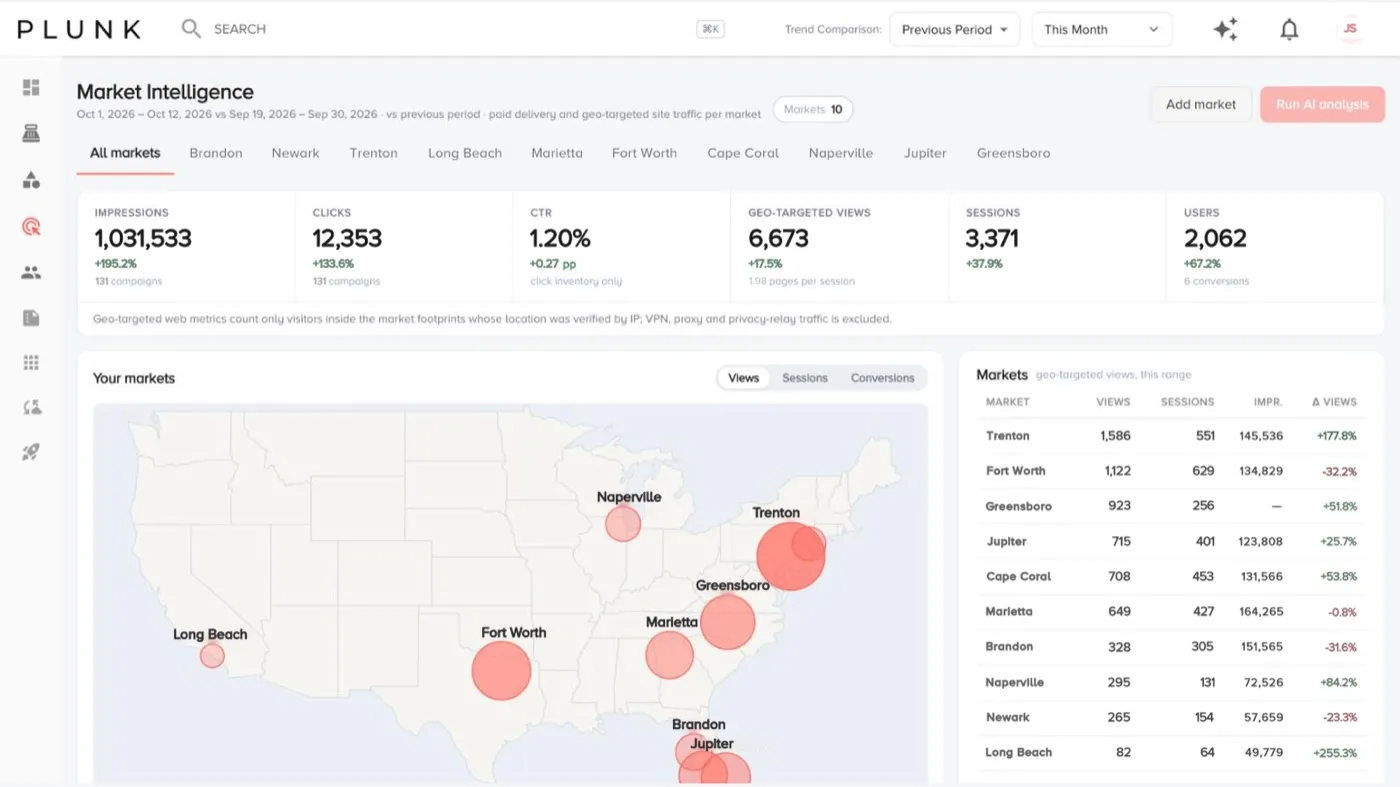
Task: Click the Long Beach bubble on the map
Action: [212, 656]
